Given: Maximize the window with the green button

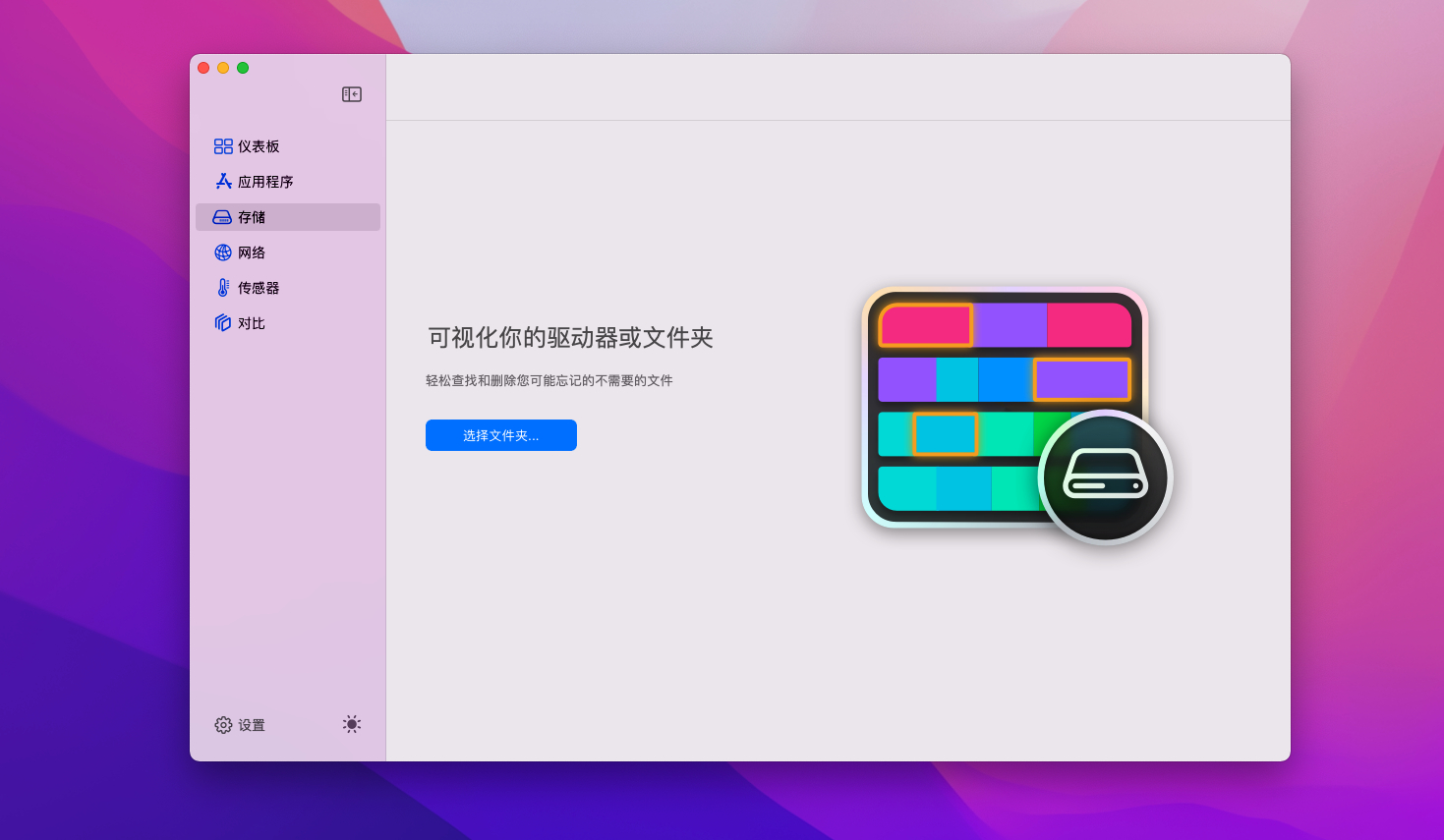Looking at the screenshot, I should pyautogui.click(x=243, y=68).
